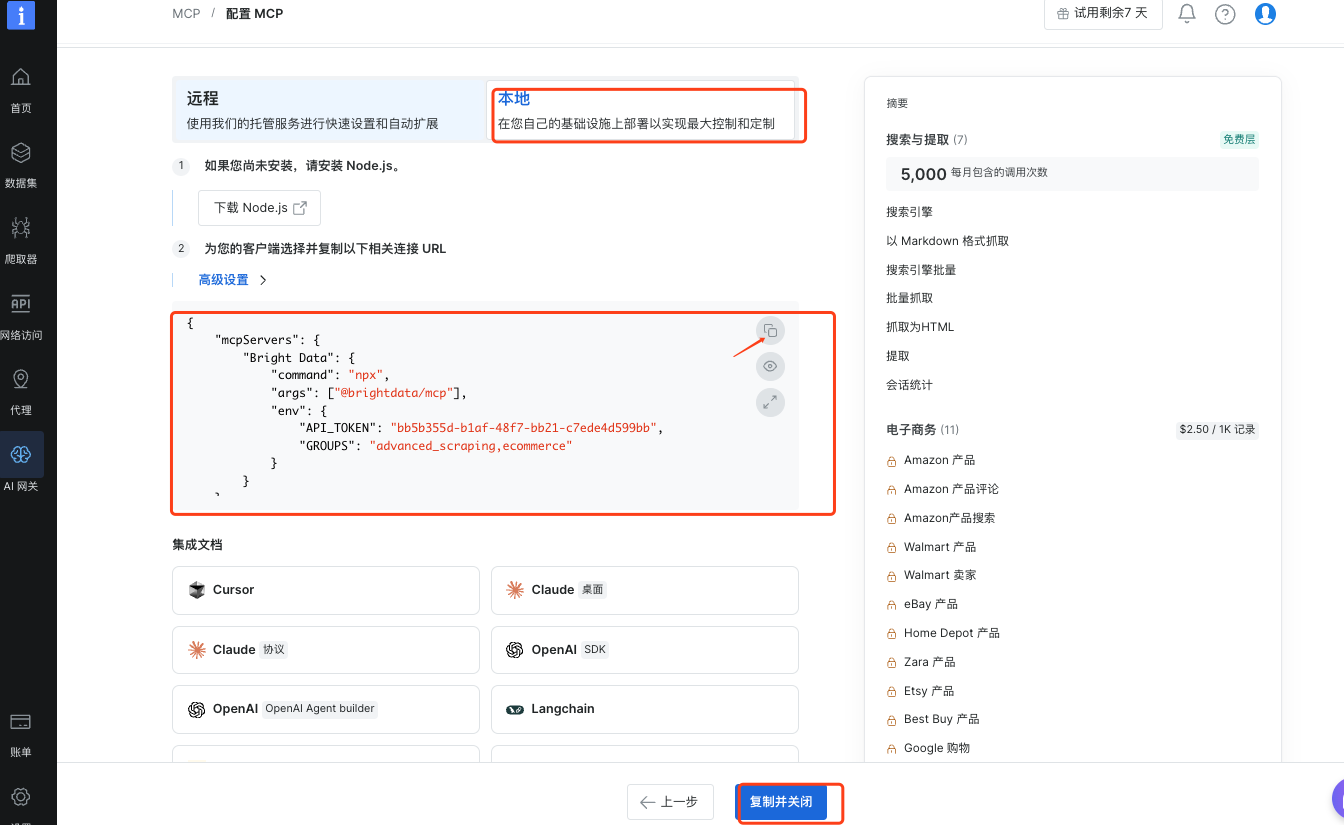Click Home Depot 产品 in the list
Screen dimensions: 1344x825
pyautogui.click(x=952, y=633)
